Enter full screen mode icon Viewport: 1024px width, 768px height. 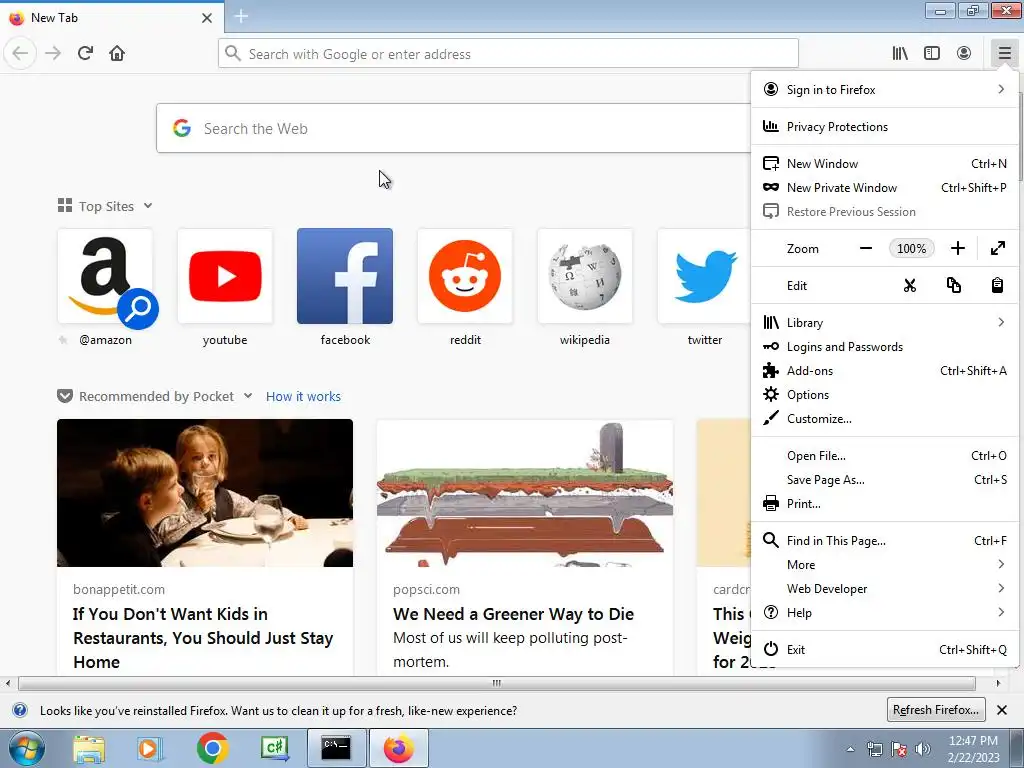click(997, 248)
